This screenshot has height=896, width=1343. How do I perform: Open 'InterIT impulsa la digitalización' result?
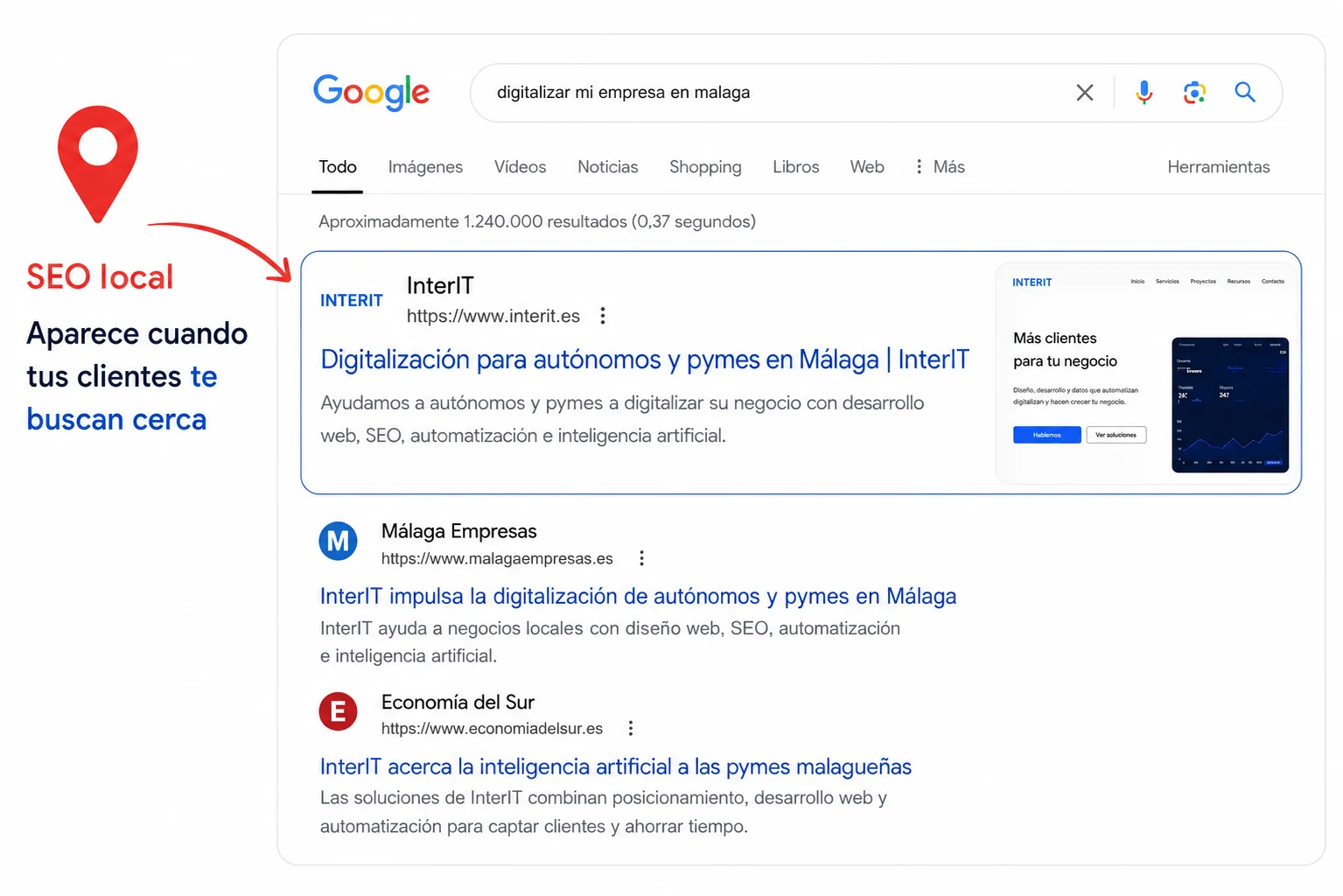click(x=638, y=597)
